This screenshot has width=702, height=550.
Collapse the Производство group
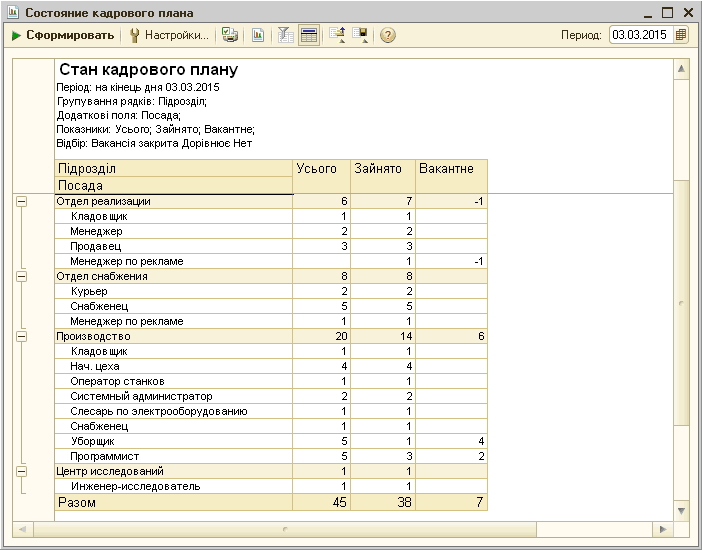(x=20, y=336)
